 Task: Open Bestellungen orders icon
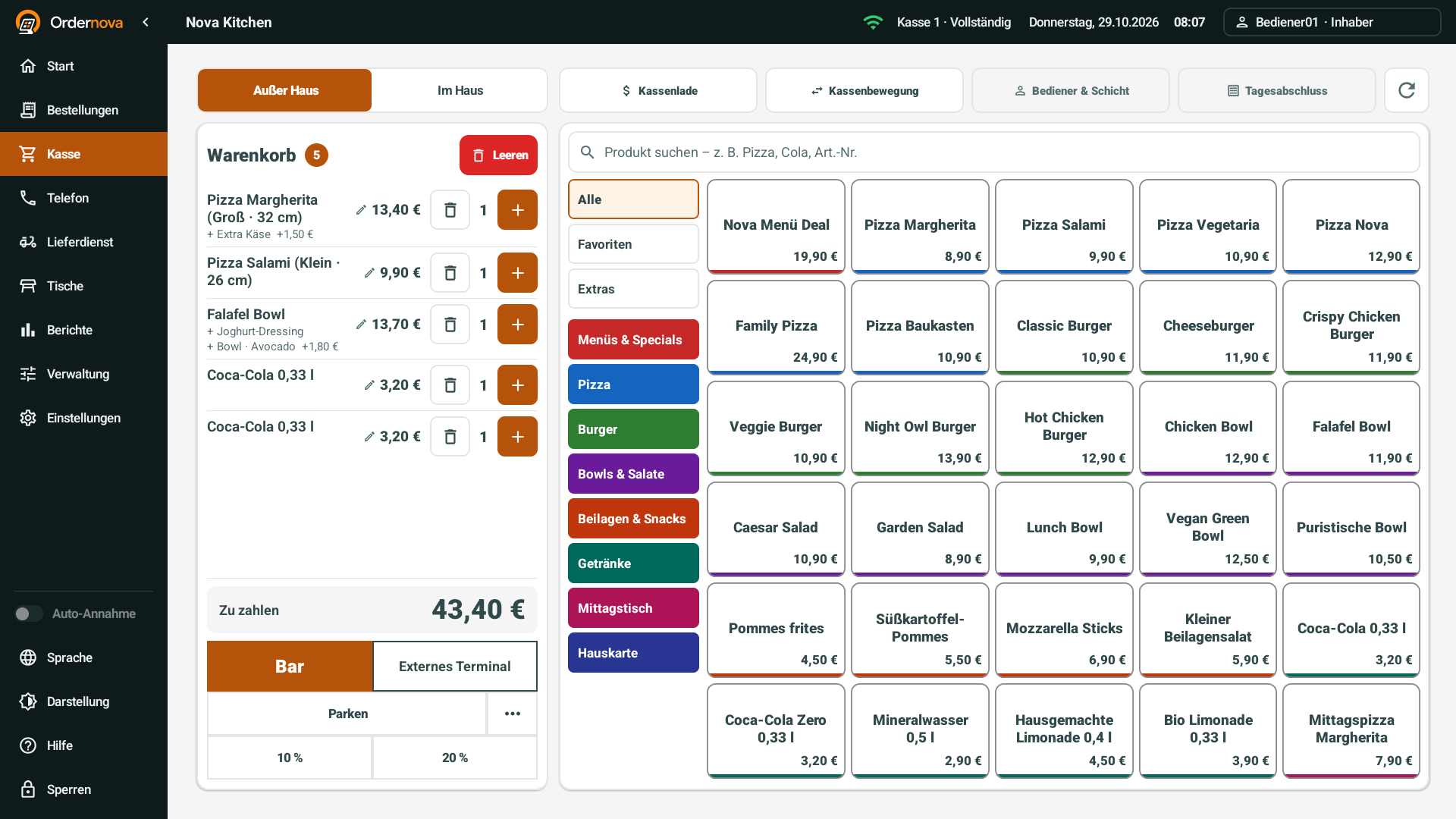pos(28,110)
